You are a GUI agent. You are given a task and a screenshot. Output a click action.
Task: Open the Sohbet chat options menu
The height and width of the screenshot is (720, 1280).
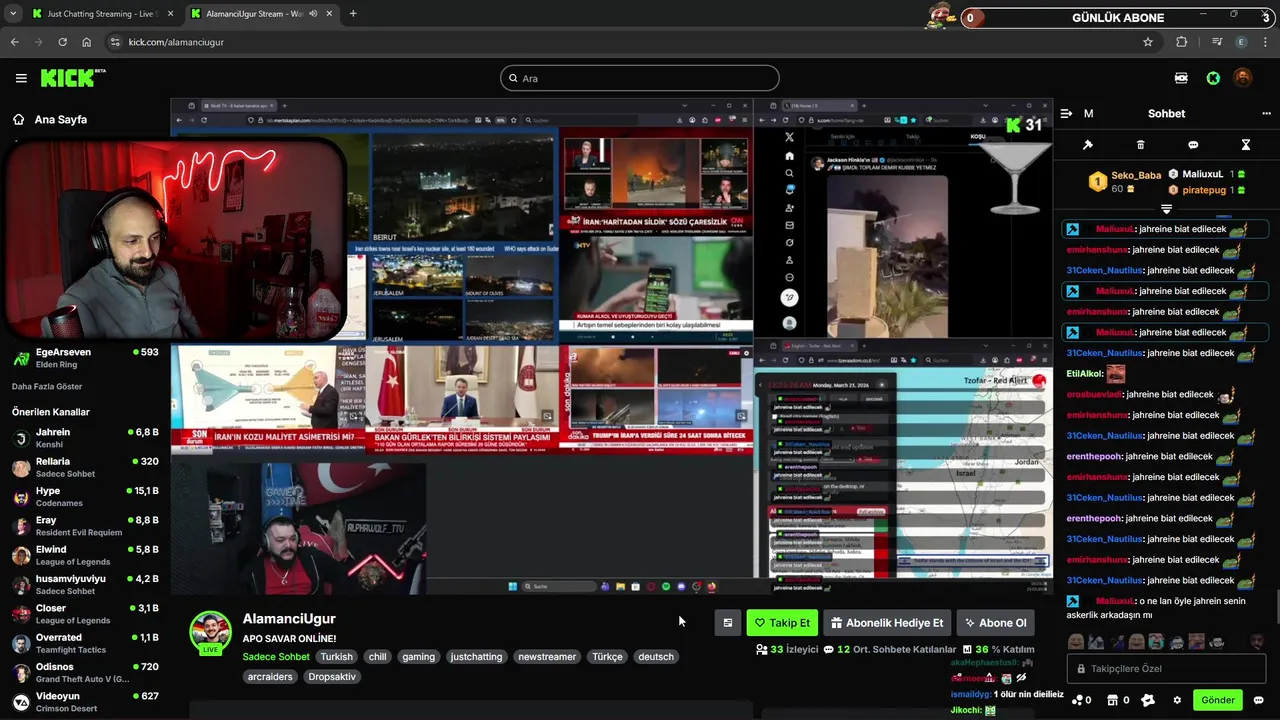[1266, 114]
